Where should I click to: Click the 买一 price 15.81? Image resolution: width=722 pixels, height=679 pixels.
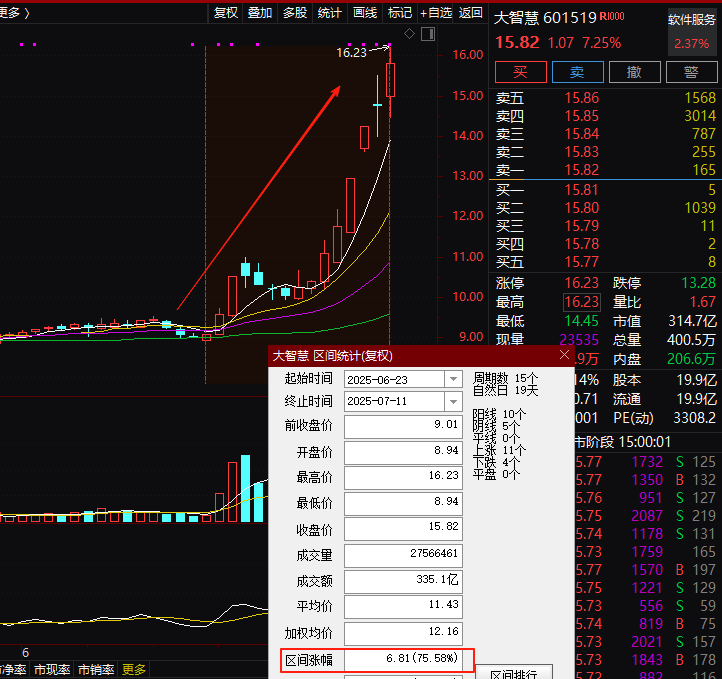point(582,190)
